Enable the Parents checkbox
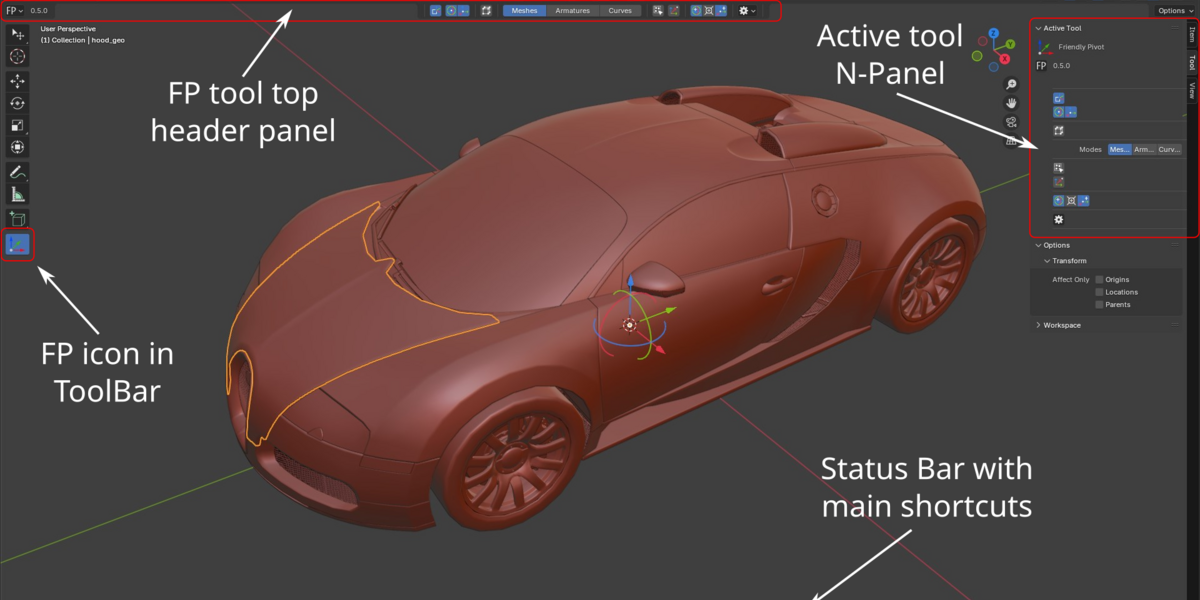 tap(1097, 304)
